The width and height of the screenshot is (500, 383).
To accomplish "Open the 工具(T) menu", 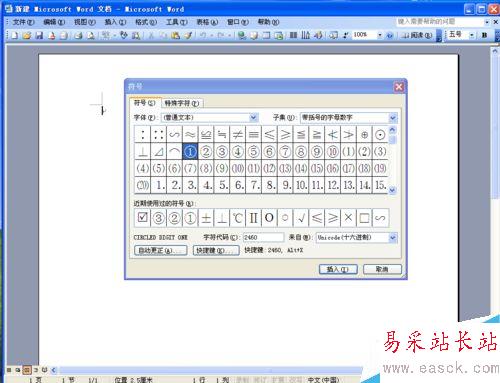I will 176,22.
